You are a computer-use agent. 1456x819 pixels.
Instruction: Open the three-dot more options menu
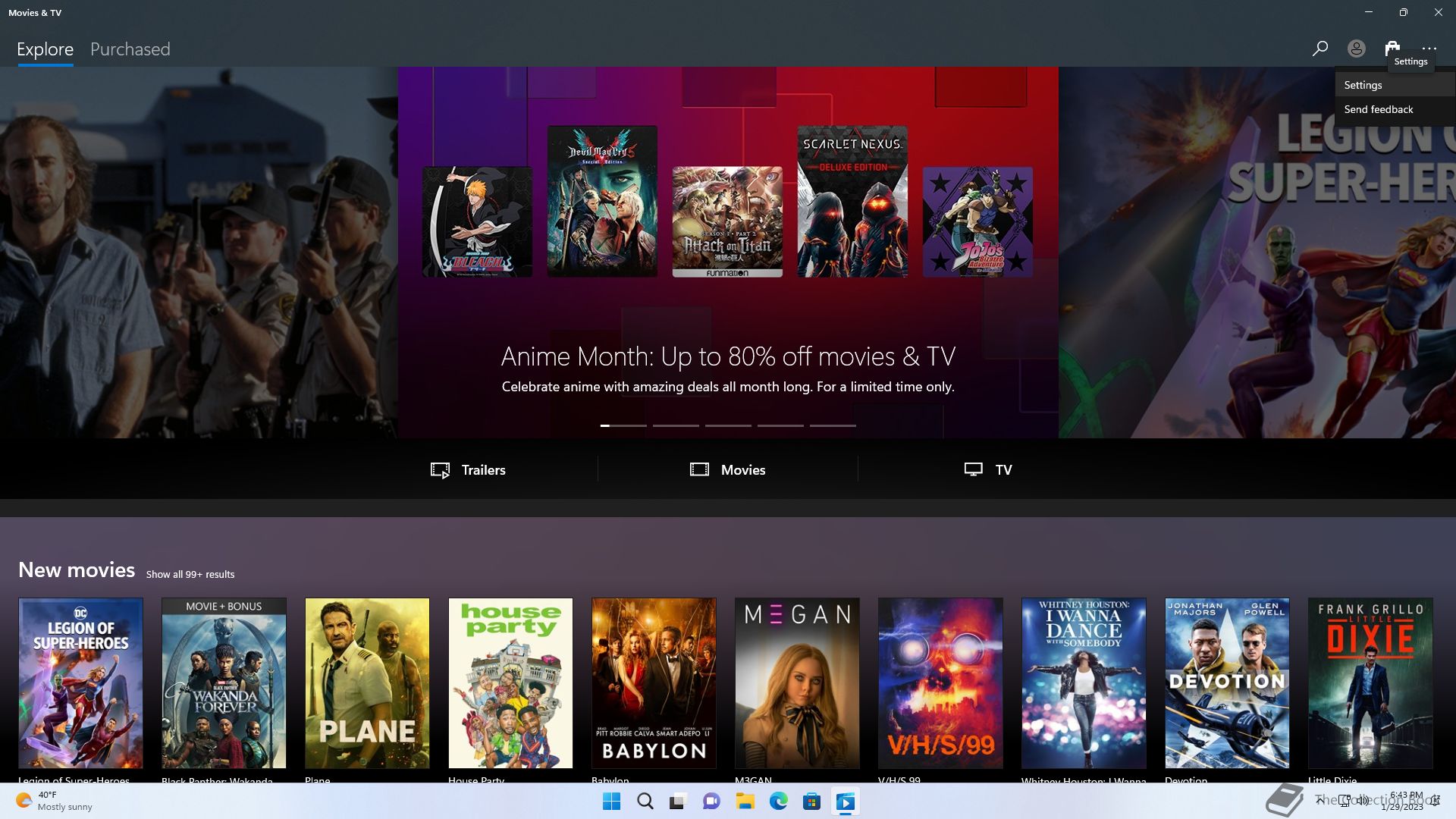pyautogui.click(x=1429, y=49)
